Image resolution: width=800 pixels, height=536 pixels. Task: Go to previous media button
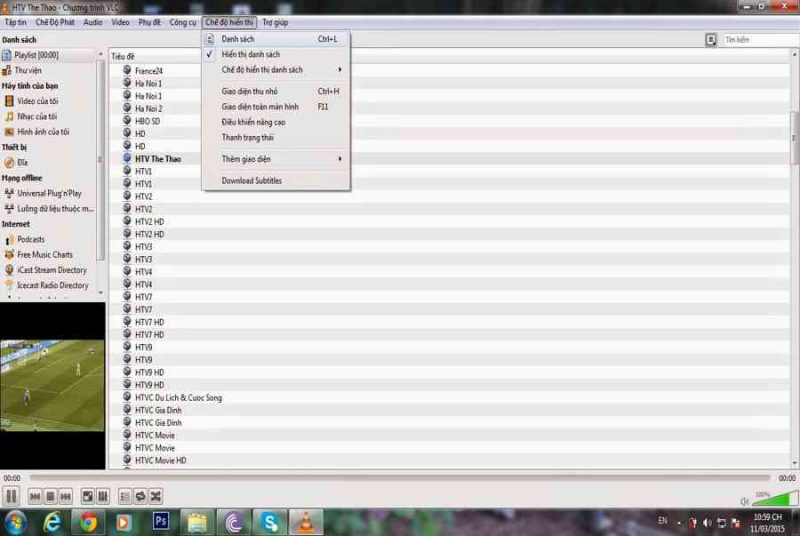[35, 496]
